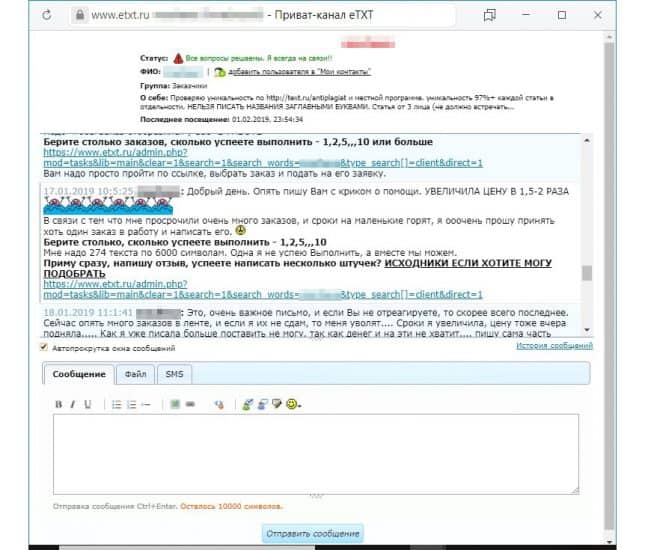Screen dimensions: 645x550
Task: Click the red warning status icon
Action: tap(178, 58)
